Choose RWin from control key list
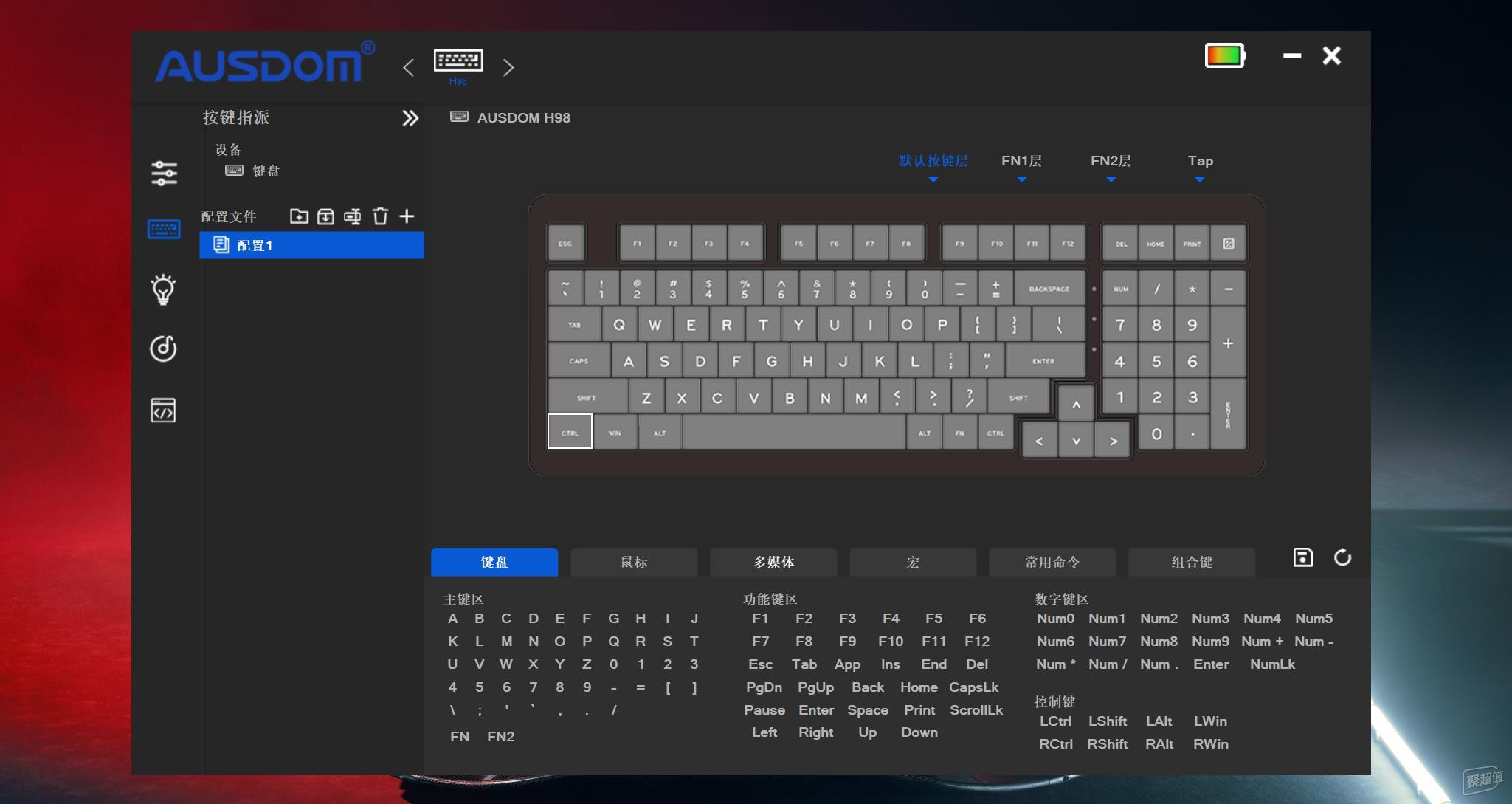 [x=1211, y=744]
